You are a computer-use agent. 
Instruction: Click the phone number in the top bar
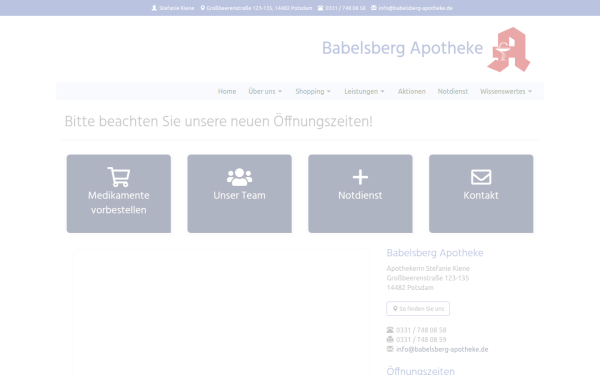[346, 8]
